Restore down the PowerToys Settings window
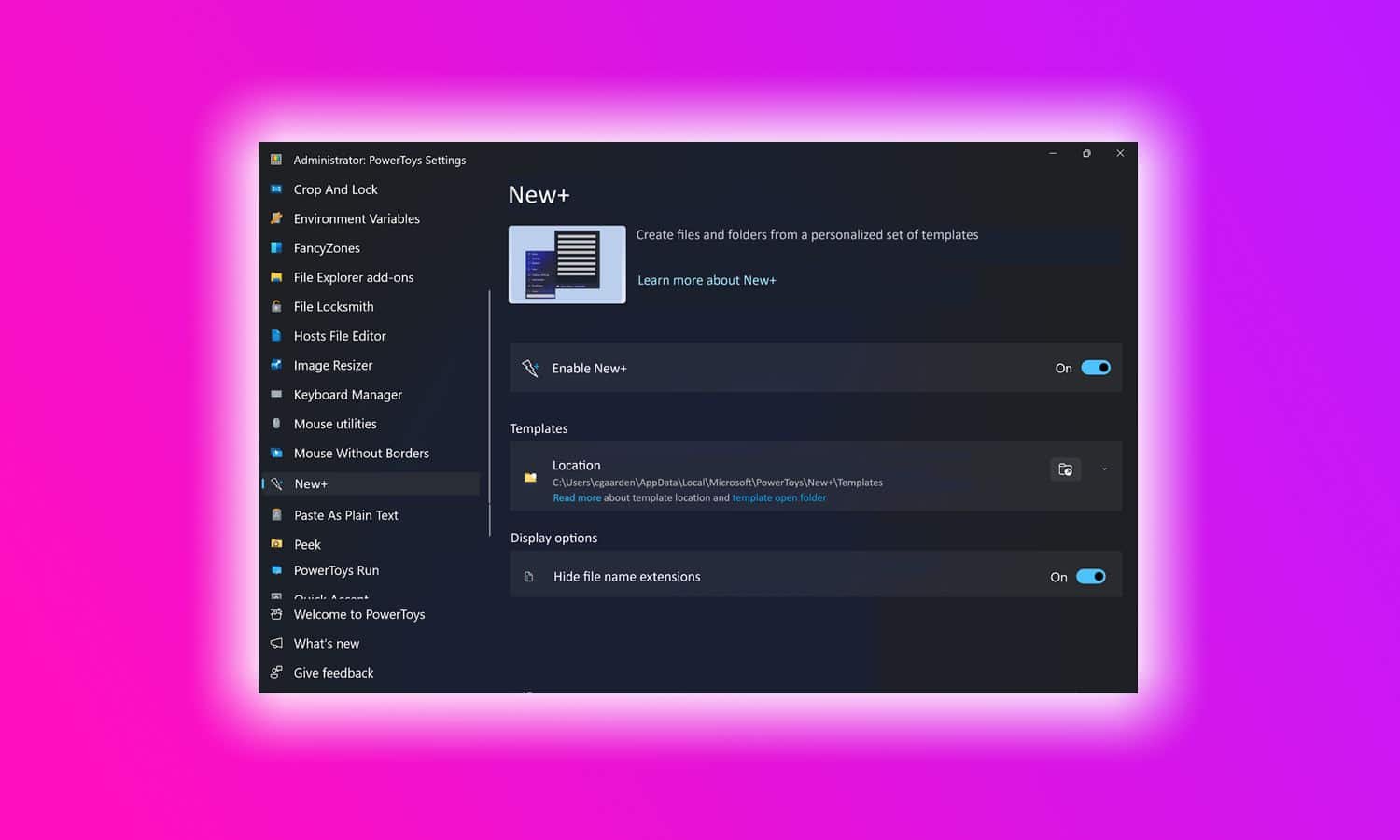Screen dimensions: 1400x840 click(1086, 153)
